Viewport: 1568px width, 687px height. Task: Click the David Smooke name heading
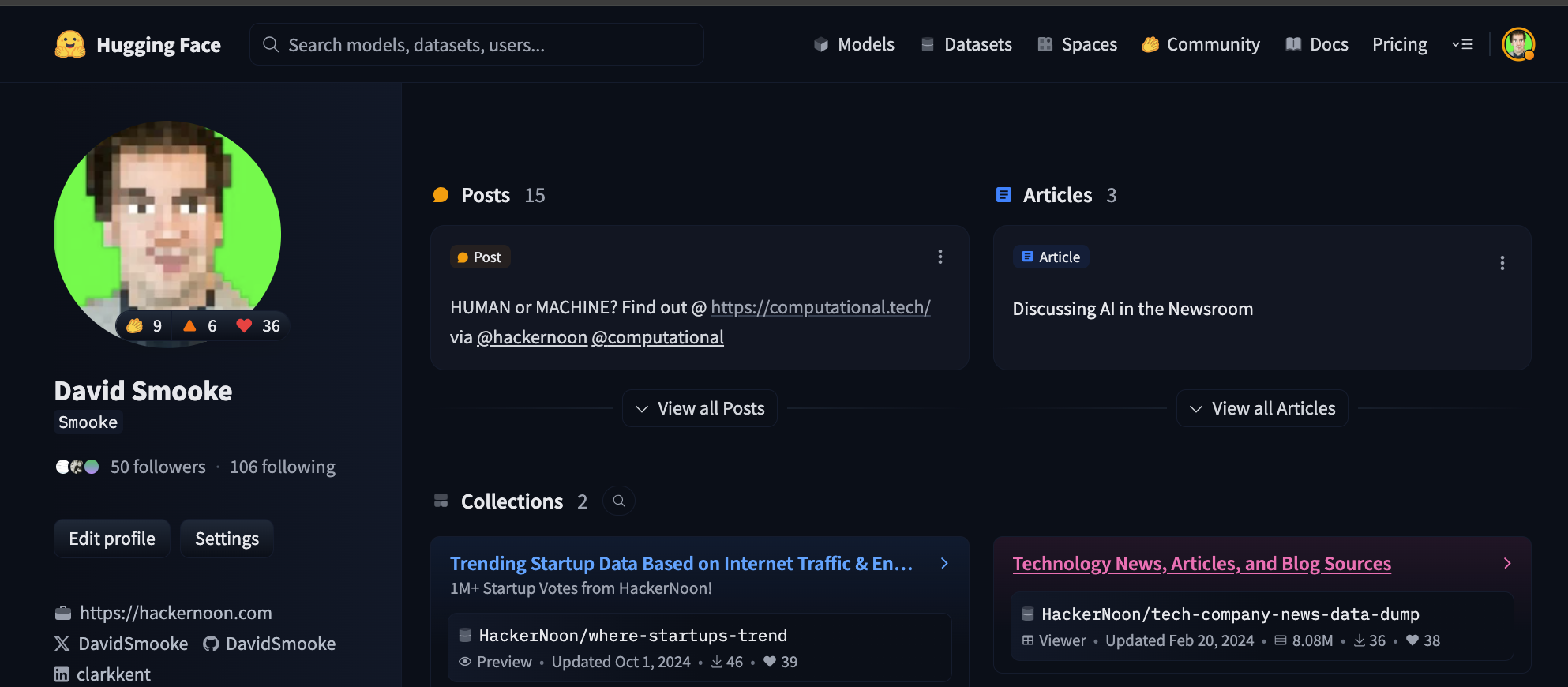coord(143,391)
